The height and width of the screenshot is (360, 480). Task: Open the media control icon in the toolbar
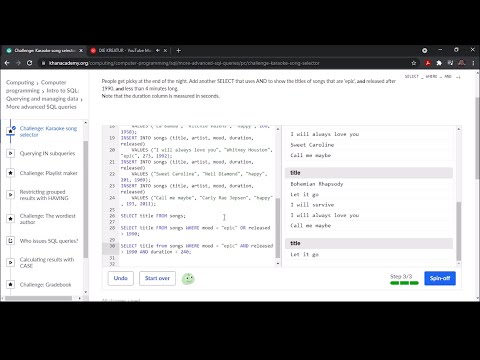pyautogui.click(x=450, y=63)
